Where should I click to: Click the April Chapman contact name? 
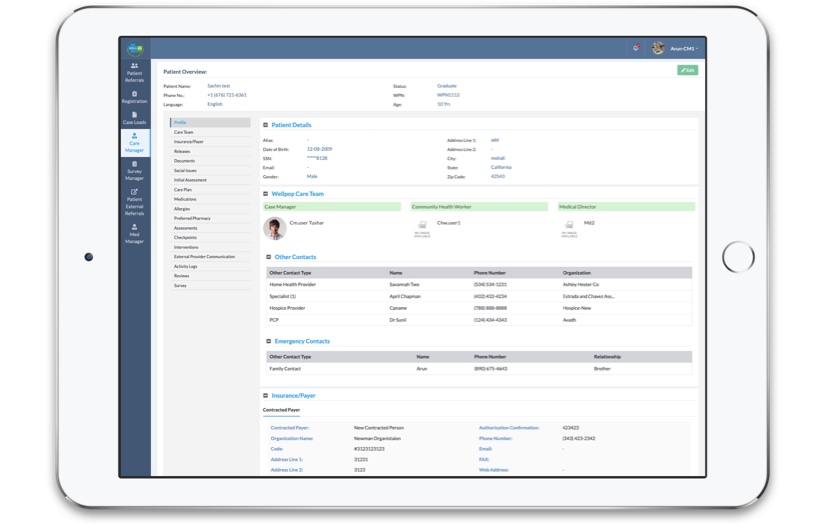coord(405,297)
